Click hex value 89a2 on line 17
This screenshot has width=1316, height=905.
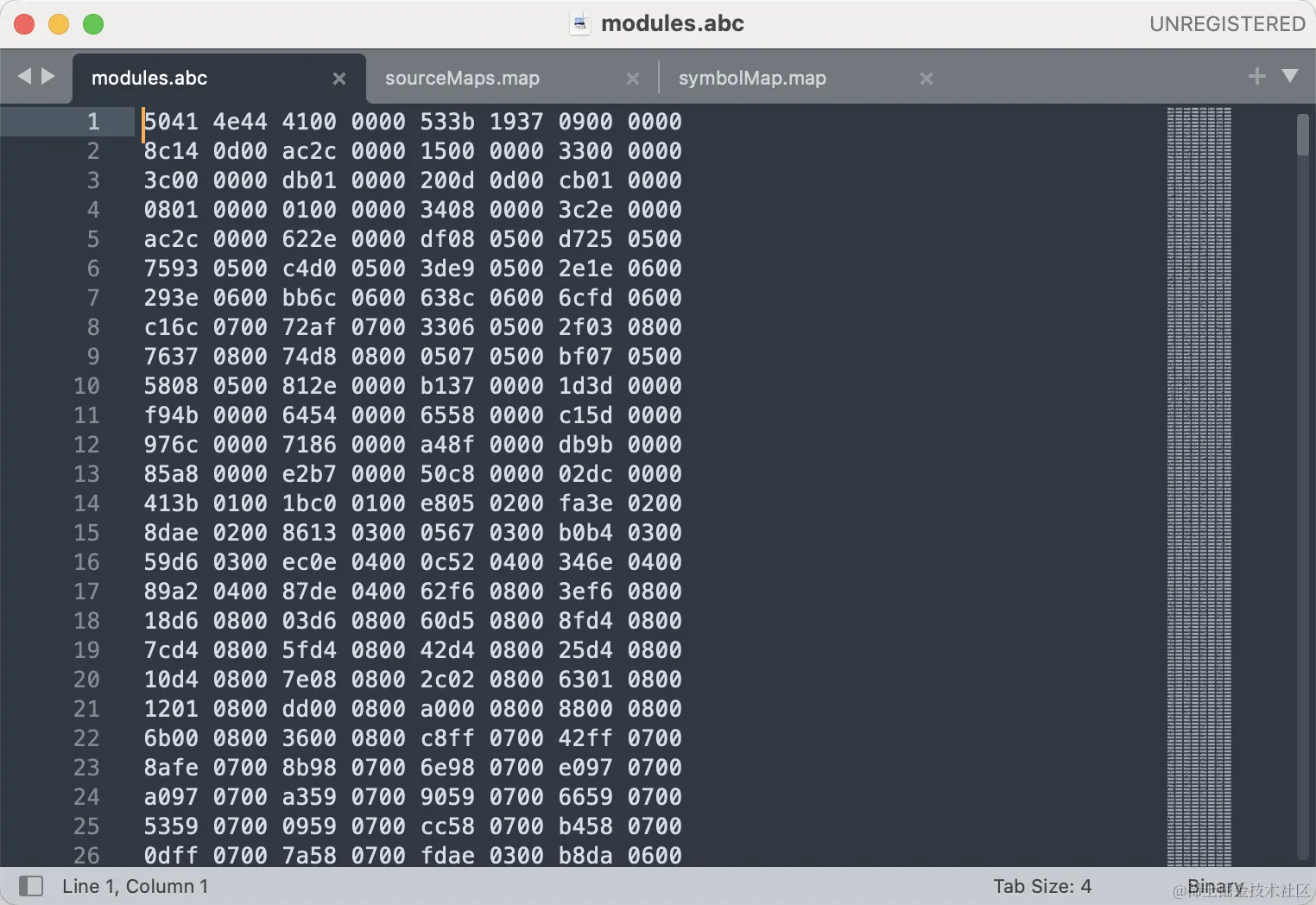[171, 592]
